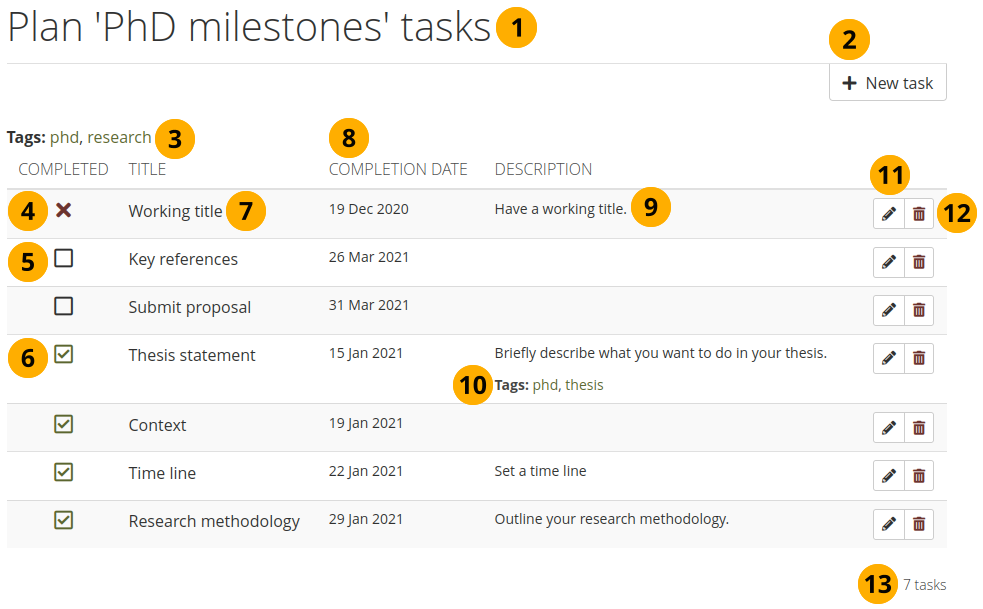Image resolution: width=983 pixels, height=609 pixels.
Task: Uncheck the Thesis statement checkbox
Action: pyautogui.click(x=64, y=354)
